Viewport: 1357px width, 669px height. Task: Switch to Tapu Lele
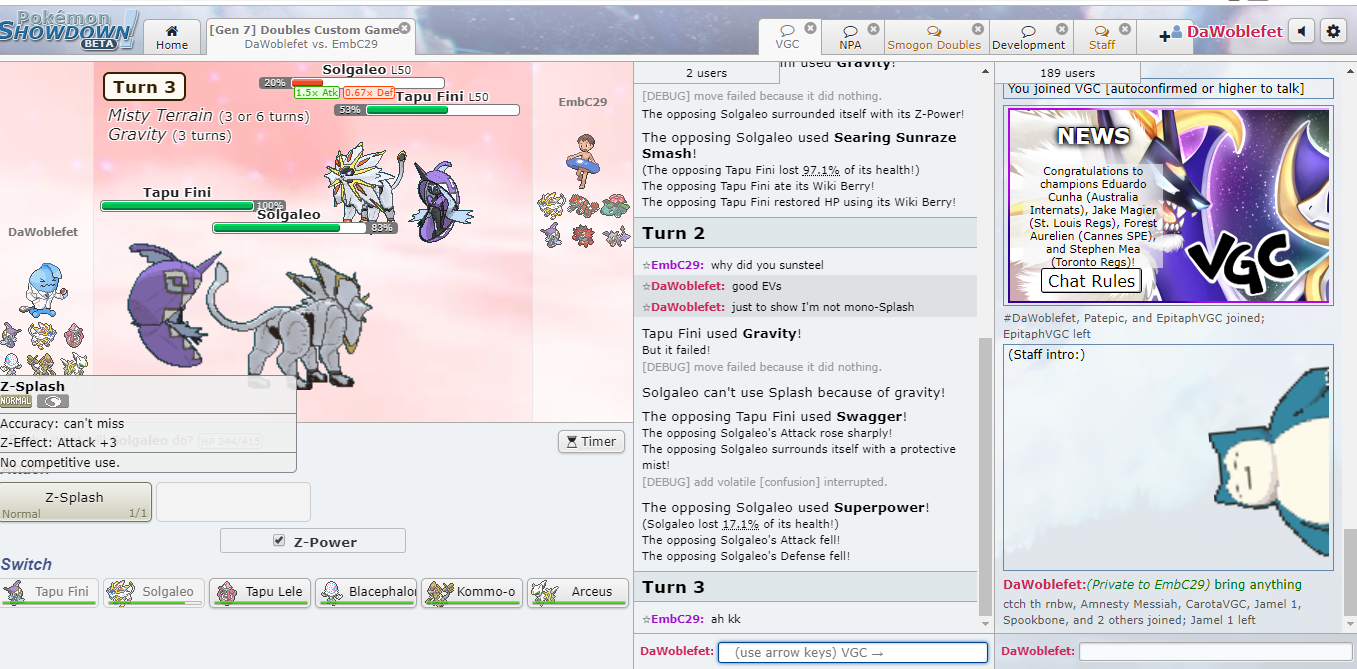pos(261,592)
